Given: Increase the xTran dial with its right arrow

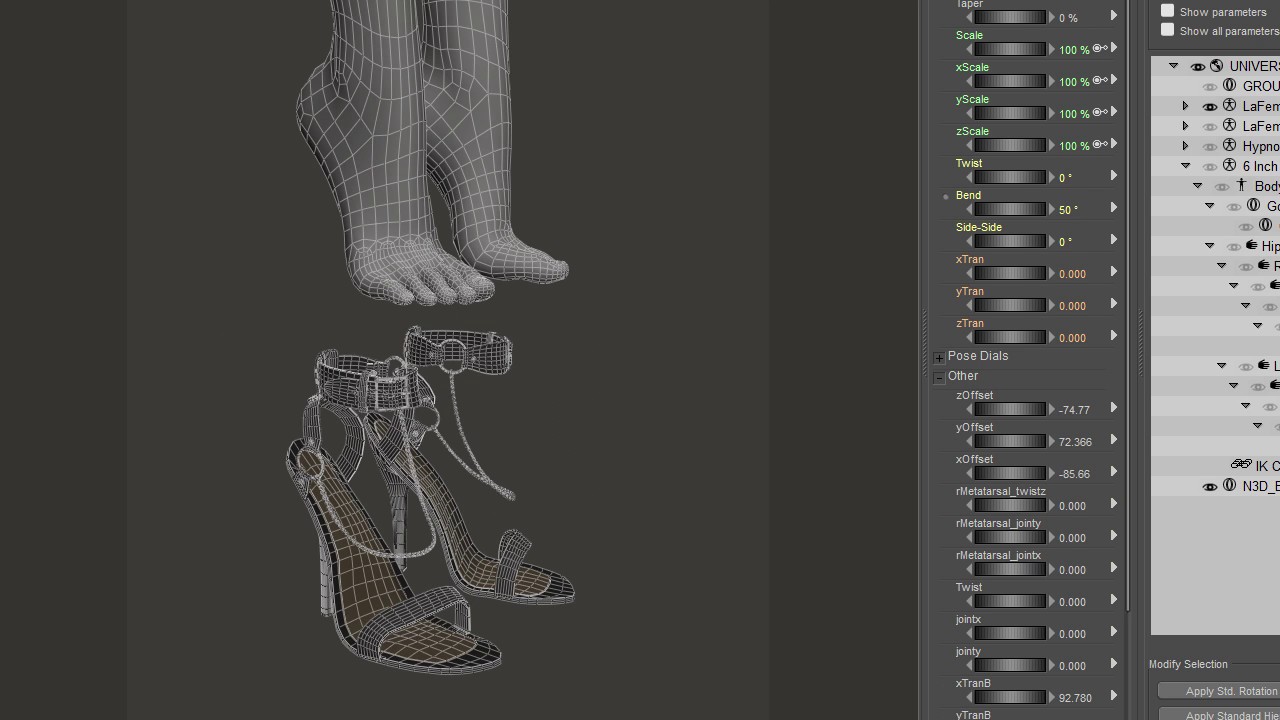Looking at the screenshot, I should click(1052, 273).
